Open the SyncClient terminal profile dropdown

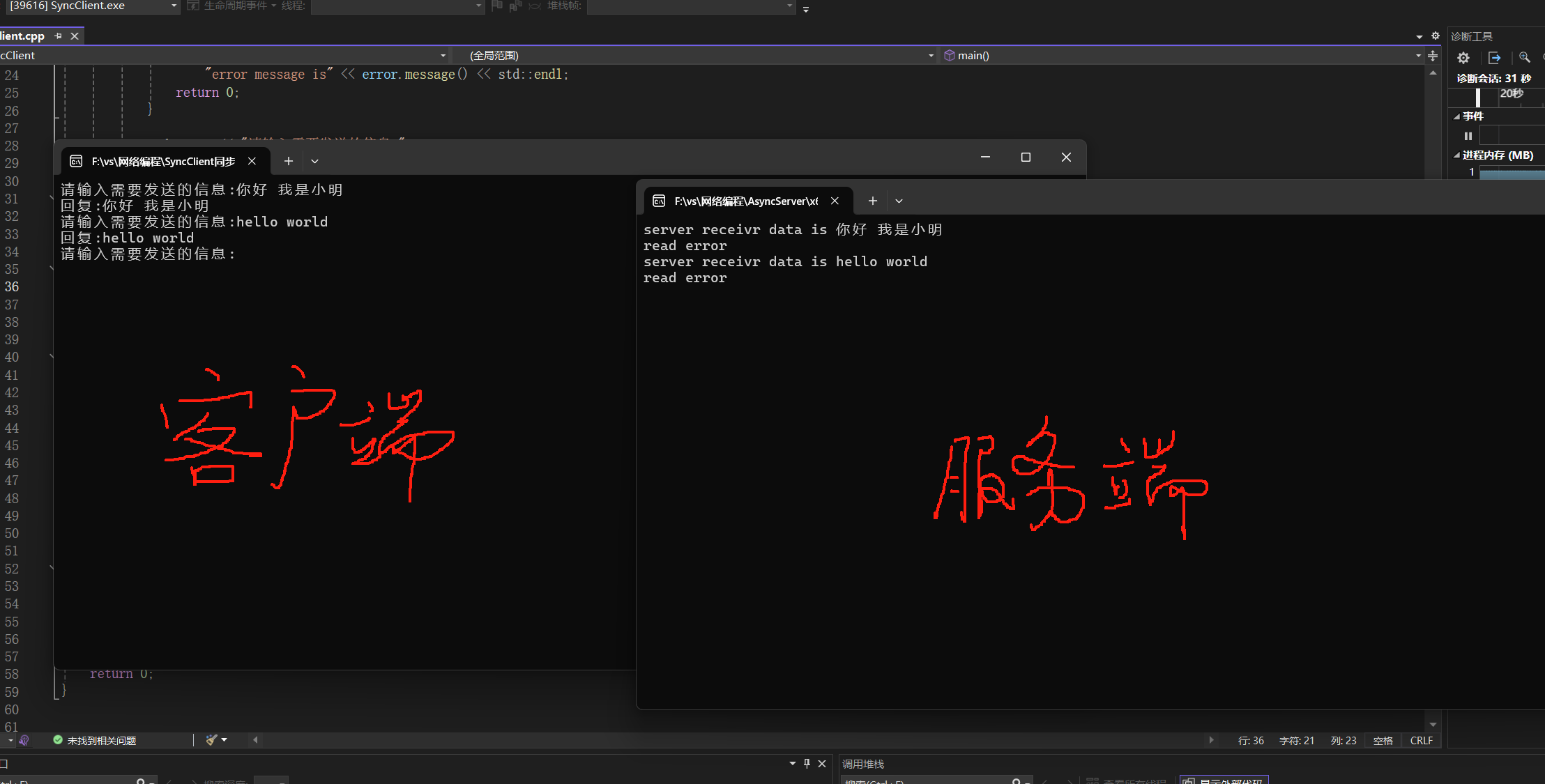coord(314,161)
